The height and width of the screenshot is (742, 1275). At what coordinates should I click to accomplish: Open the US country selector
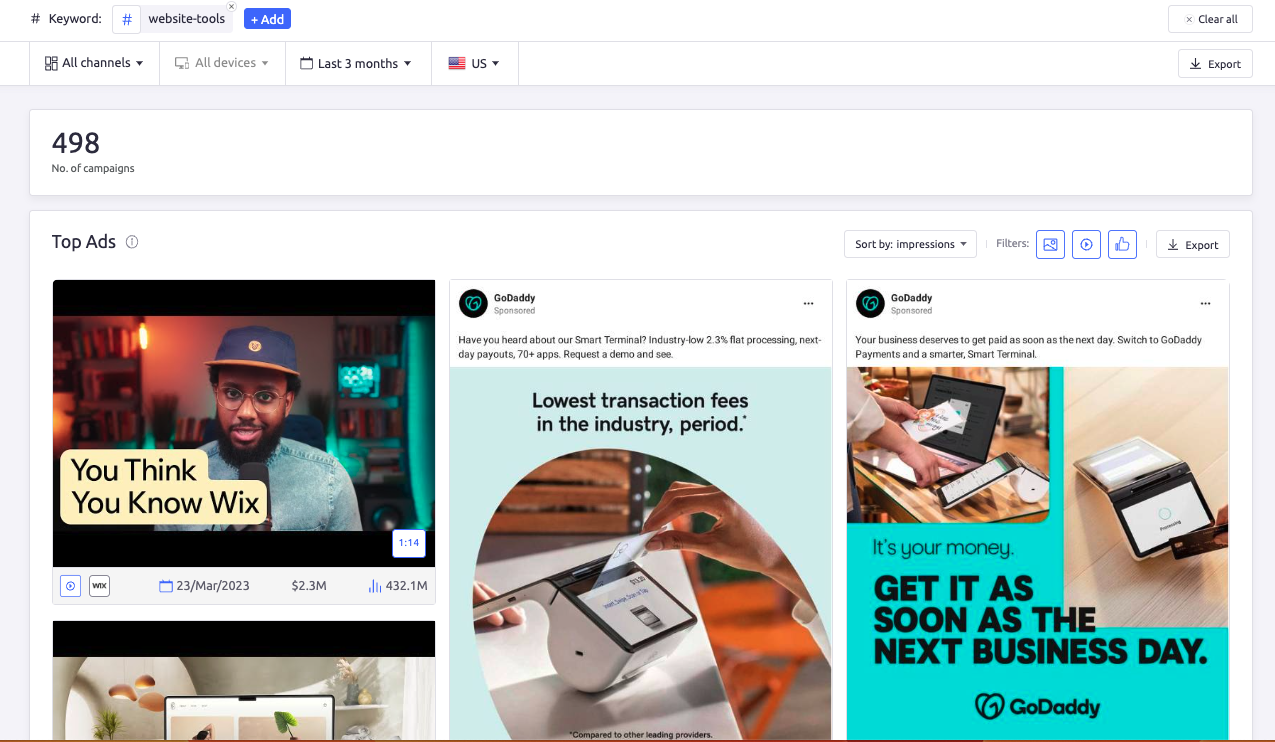point(474,63)
